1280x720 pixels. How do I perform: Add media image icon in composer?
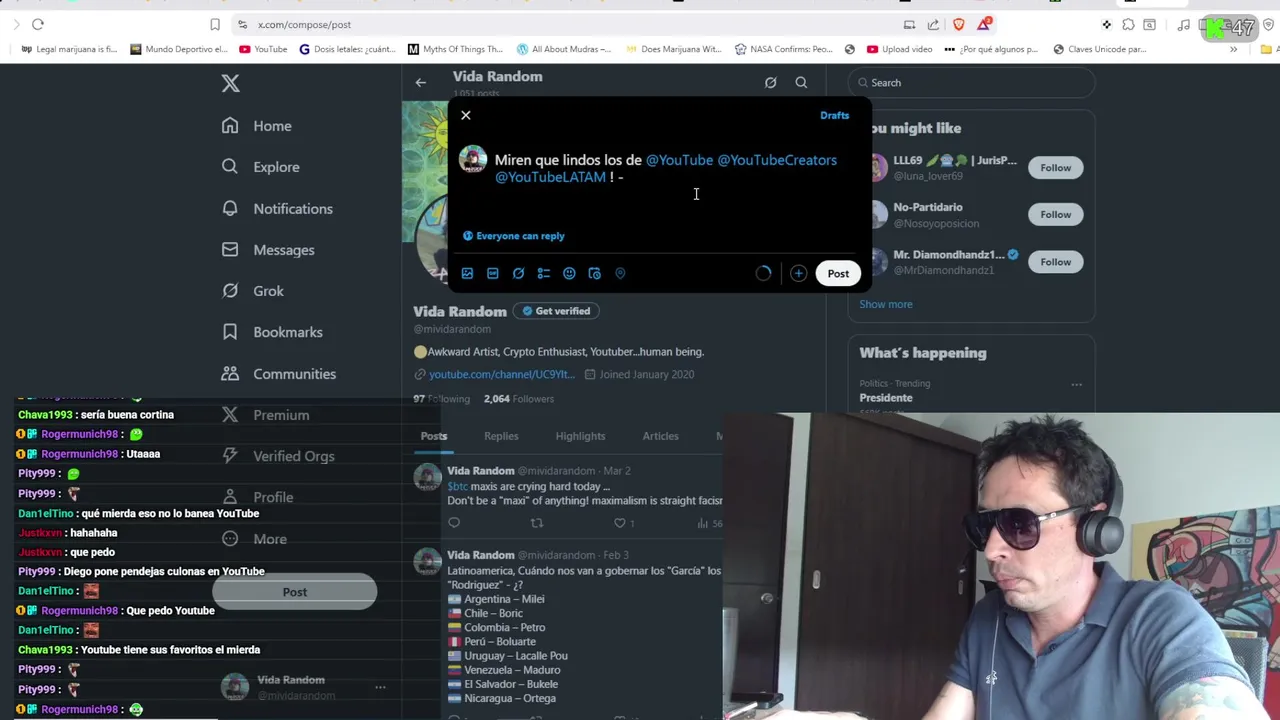[x=467, y=273]
